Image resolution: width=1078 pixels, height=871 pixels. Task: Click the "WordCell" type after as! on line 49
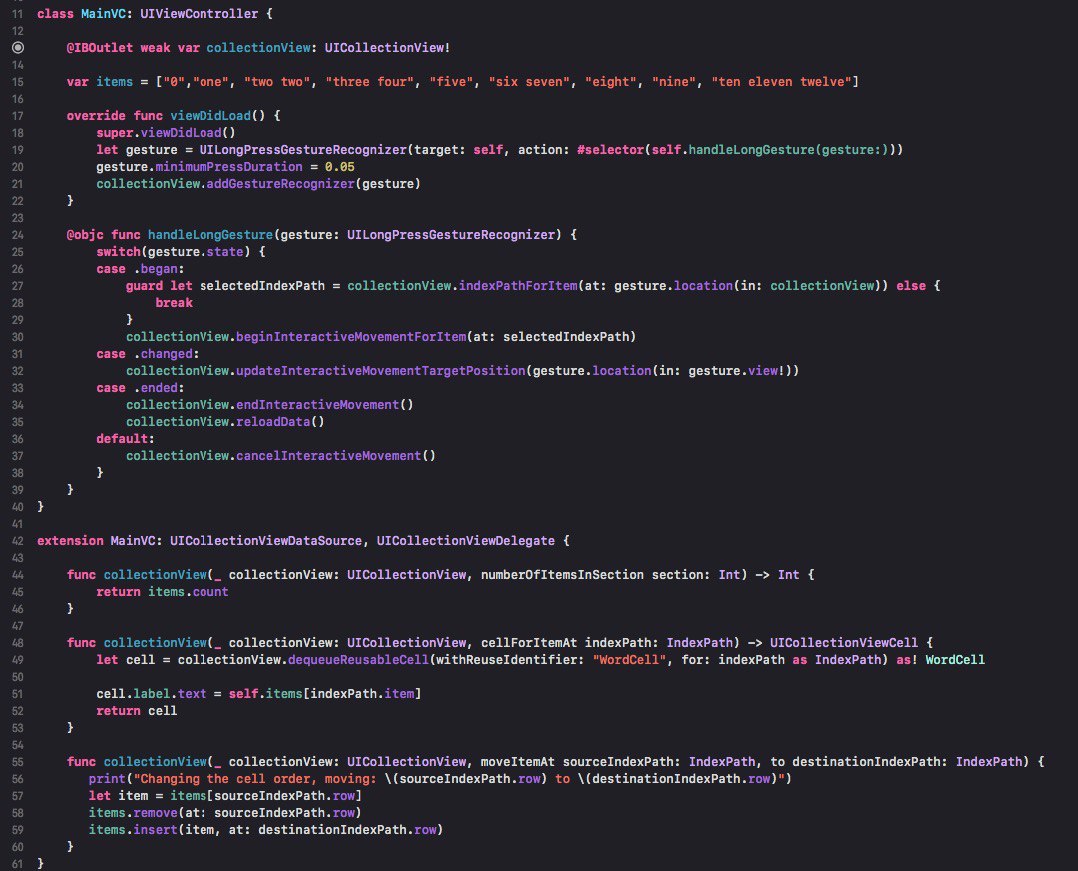(x=955, y=660)
